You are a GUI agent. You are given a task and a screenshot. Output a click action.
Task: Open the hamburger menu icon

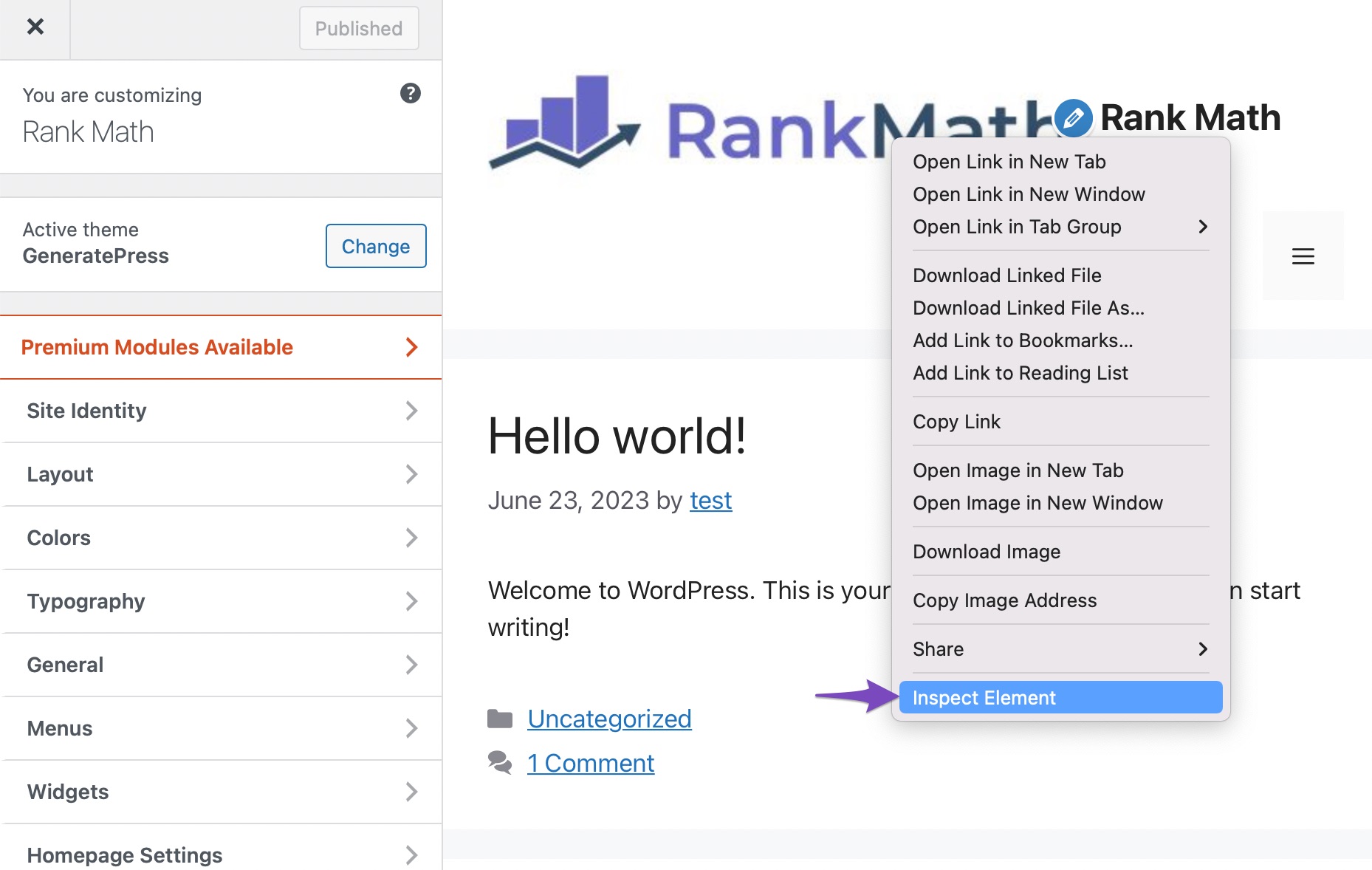tap(1303, 256)
